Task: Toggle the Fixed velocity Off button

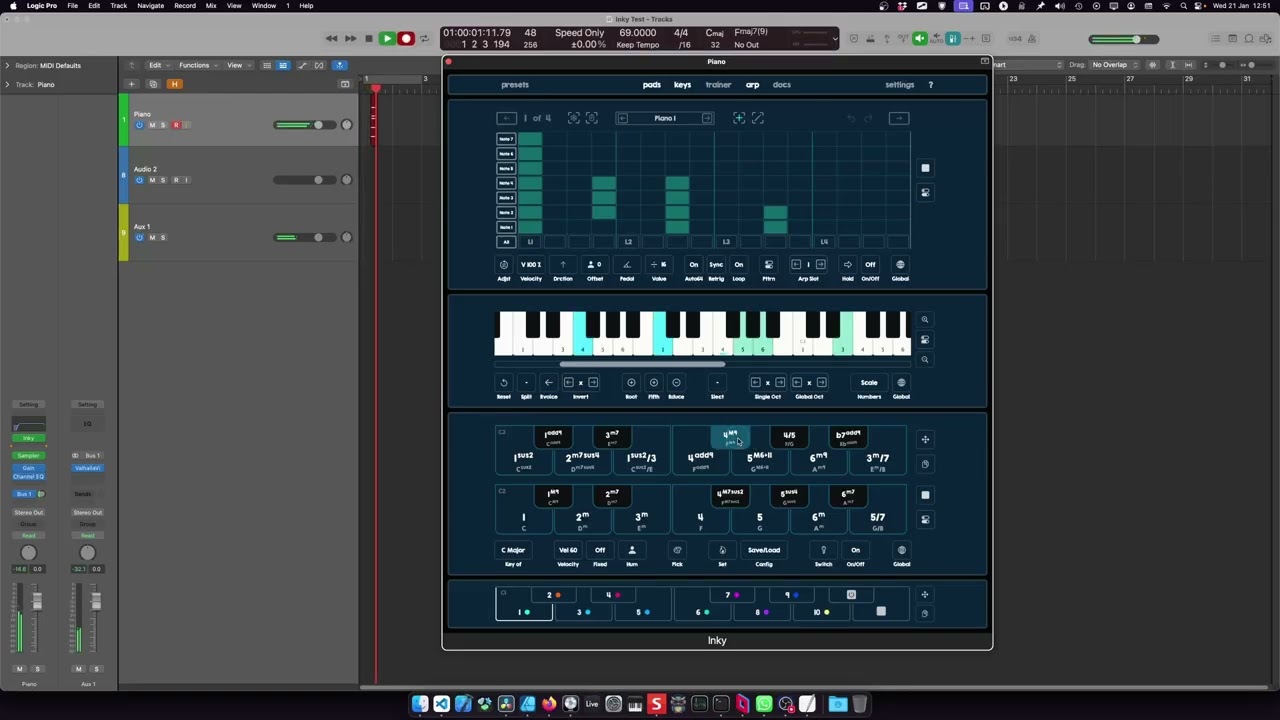Action: coord(600,550)
